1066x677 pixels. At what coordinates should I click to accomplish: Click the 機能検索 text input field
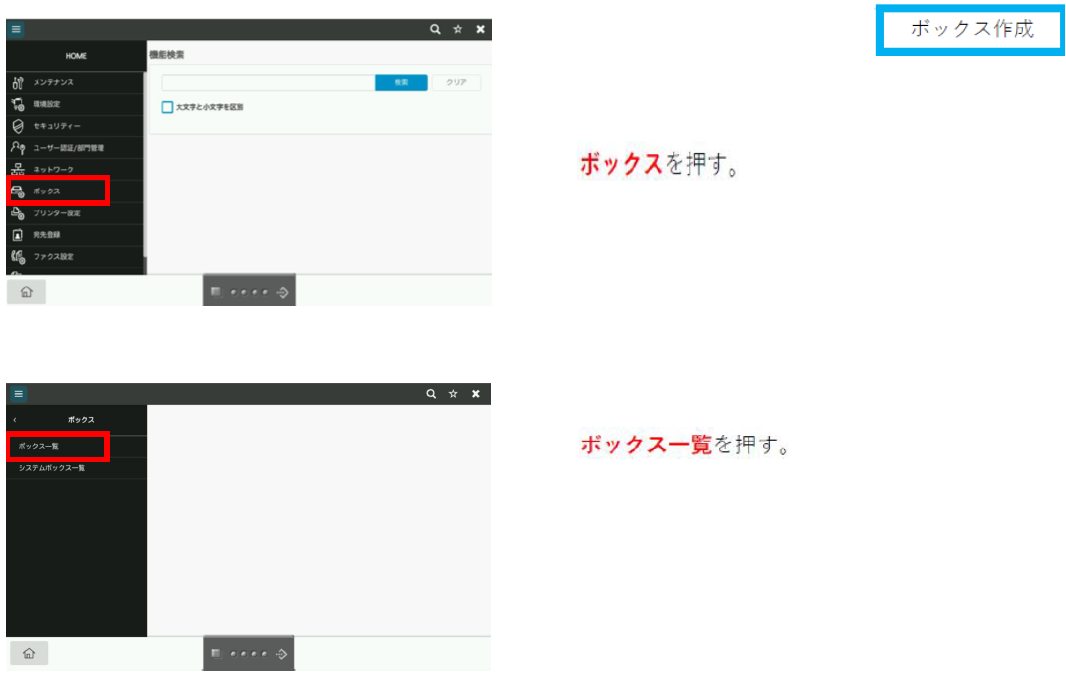click(x=268, y=83)
